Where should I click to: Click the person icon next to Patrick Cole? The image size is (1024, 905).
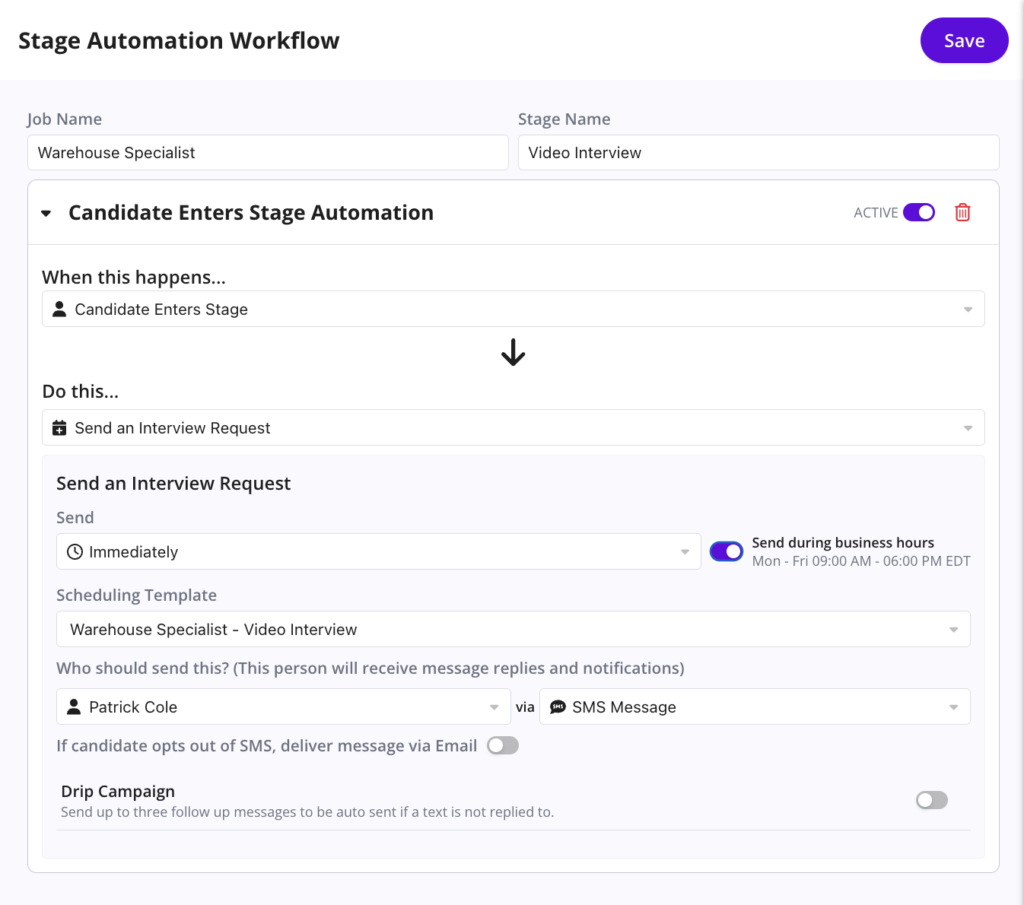click(x=74, y=707)
